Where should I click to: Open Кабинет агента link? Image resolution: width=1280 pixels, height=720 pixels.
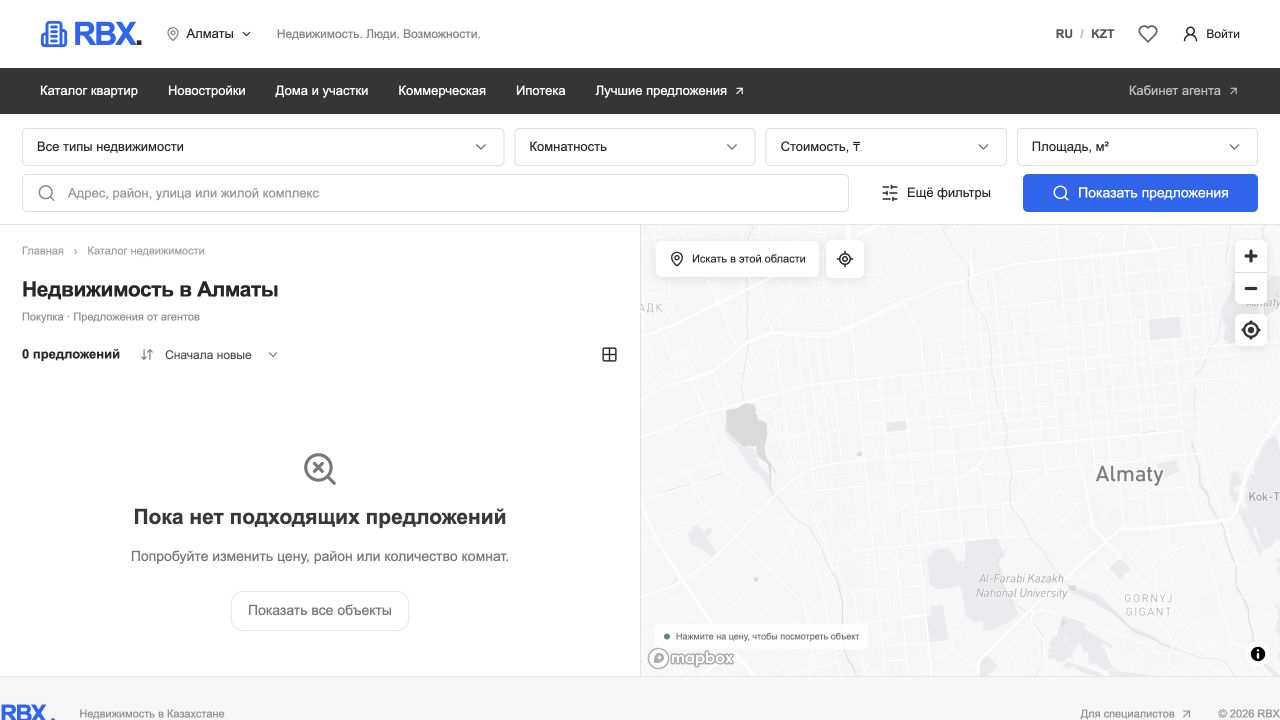1184,90
